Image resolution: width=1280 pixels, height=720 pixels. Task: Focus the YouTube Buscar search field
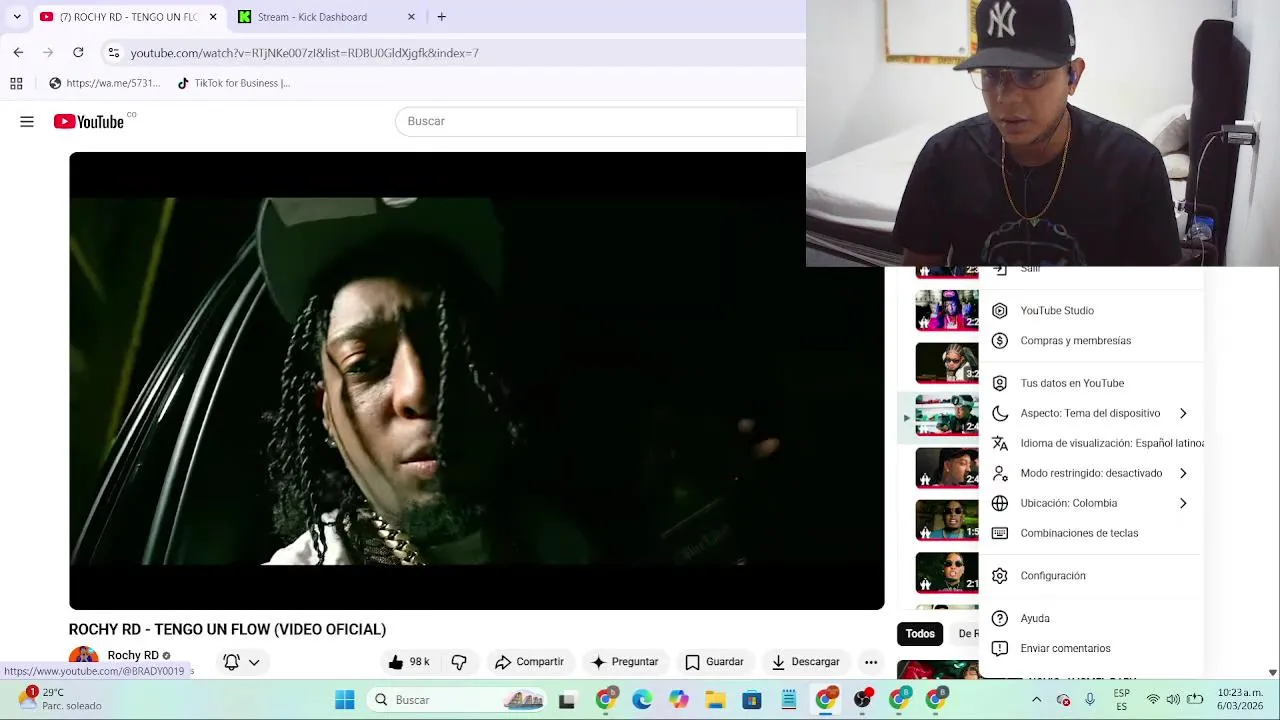point(596,121)
